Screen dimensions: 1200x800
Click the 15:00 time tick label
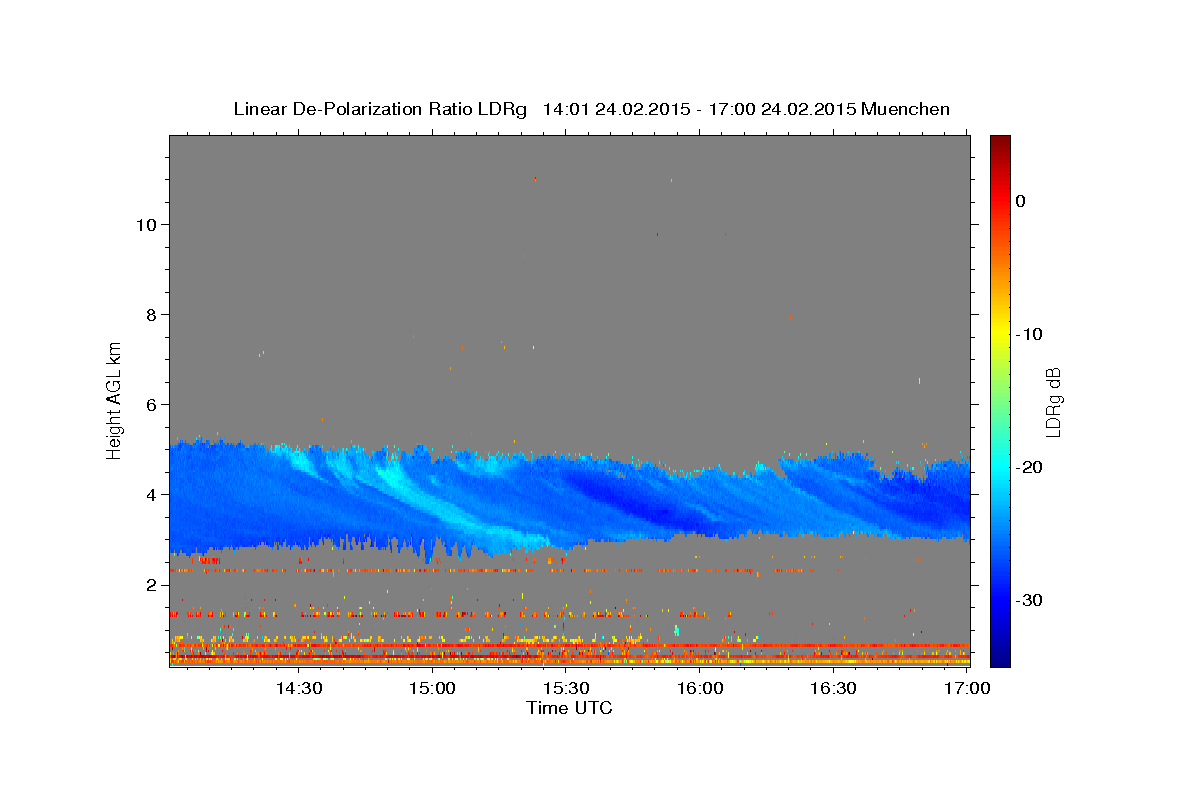click(432, 689)
